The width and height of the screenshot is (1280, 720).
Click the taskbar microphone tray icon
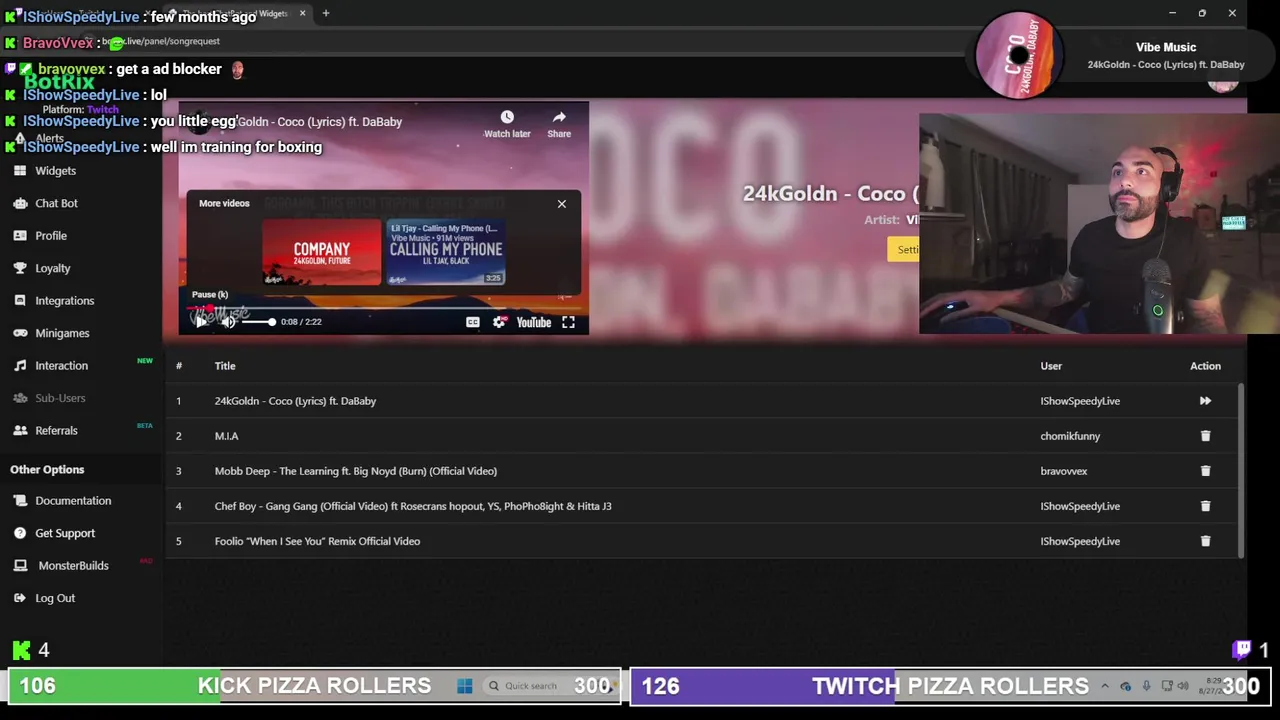[x=1146, y=686]
